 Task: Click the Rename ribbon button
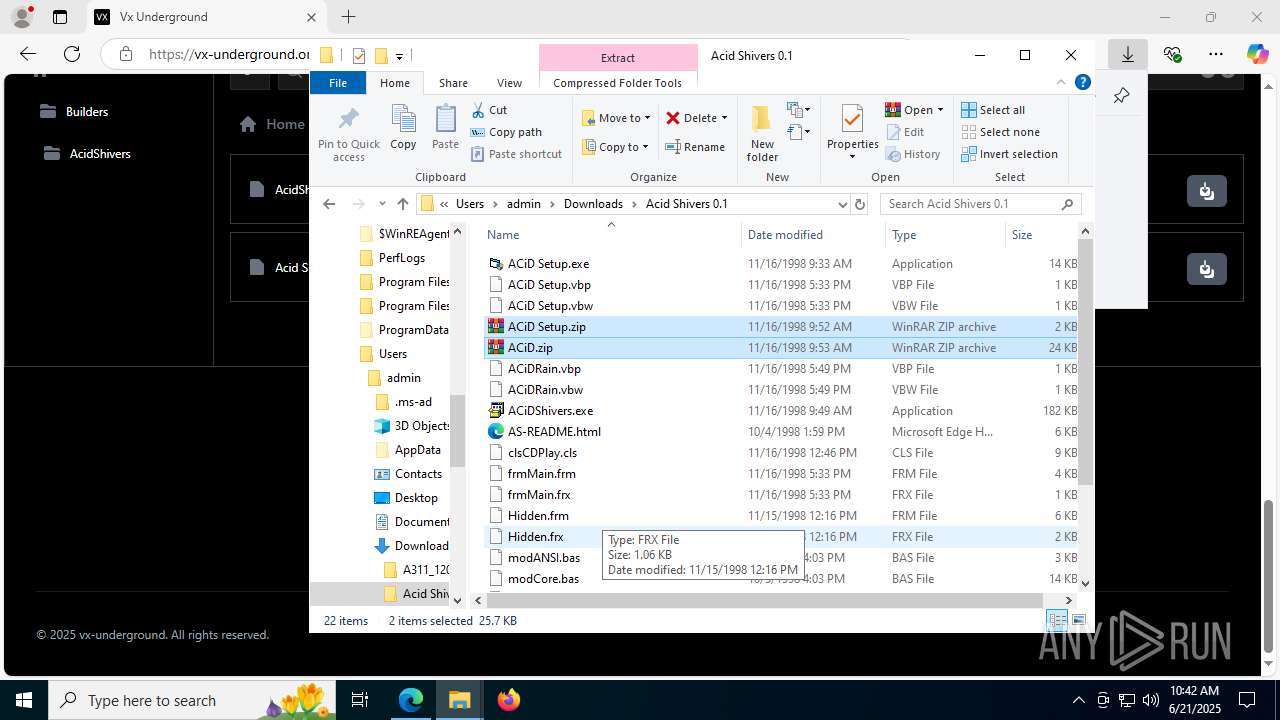click(x=695, y=147)
